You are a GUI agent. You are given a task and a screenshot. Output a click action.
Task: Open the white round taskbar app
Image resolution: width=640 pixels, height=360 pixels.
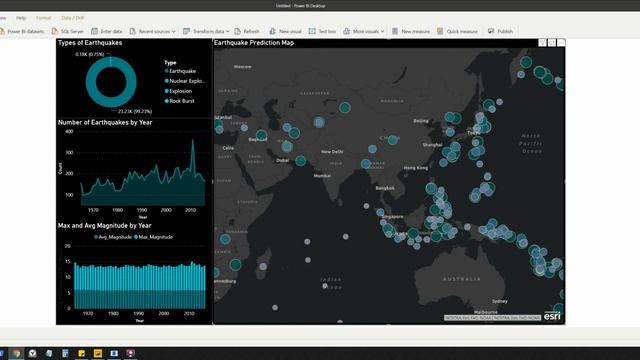pyautogui.click(x=33, y=353)
